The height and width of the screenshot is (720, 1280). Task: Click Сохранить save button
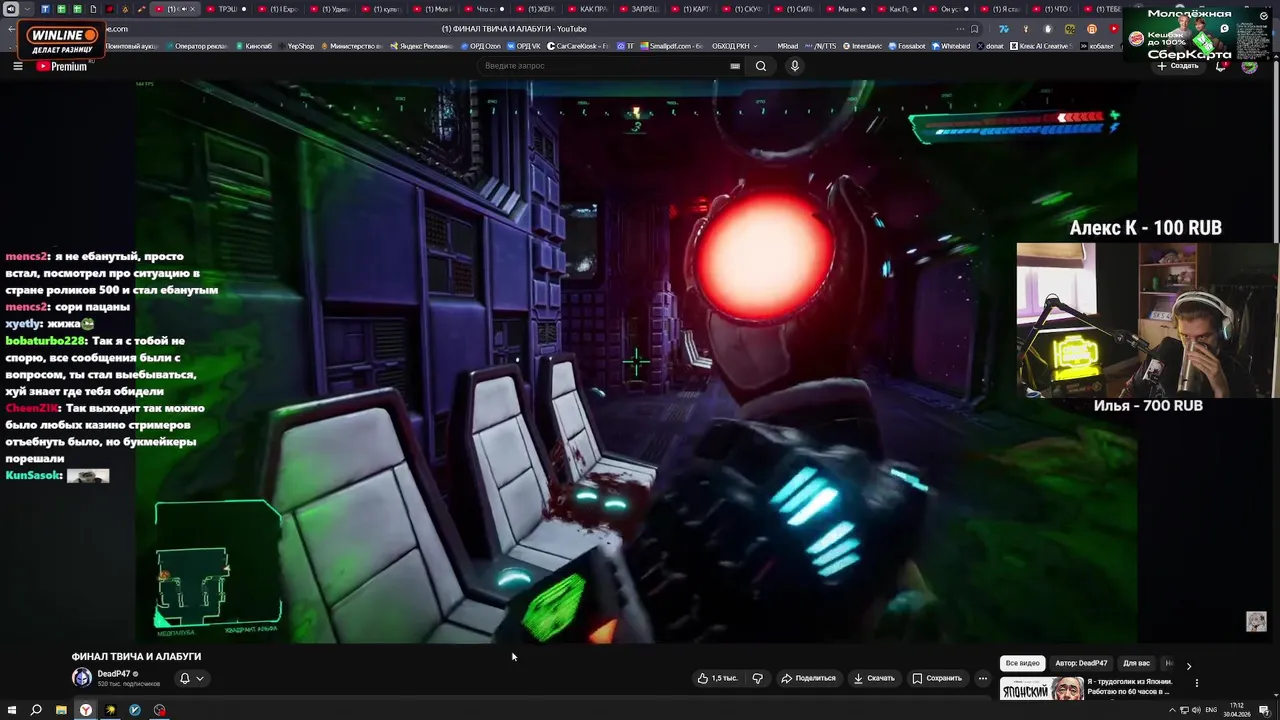click(937, 678)
